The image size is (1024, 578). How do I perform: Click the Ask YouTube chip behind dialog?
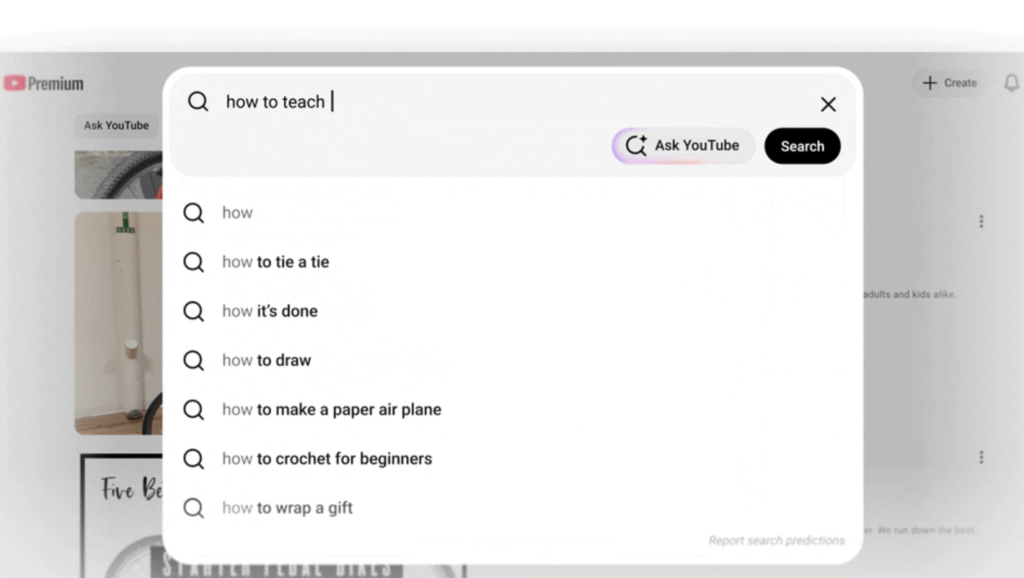pos(116,125)
